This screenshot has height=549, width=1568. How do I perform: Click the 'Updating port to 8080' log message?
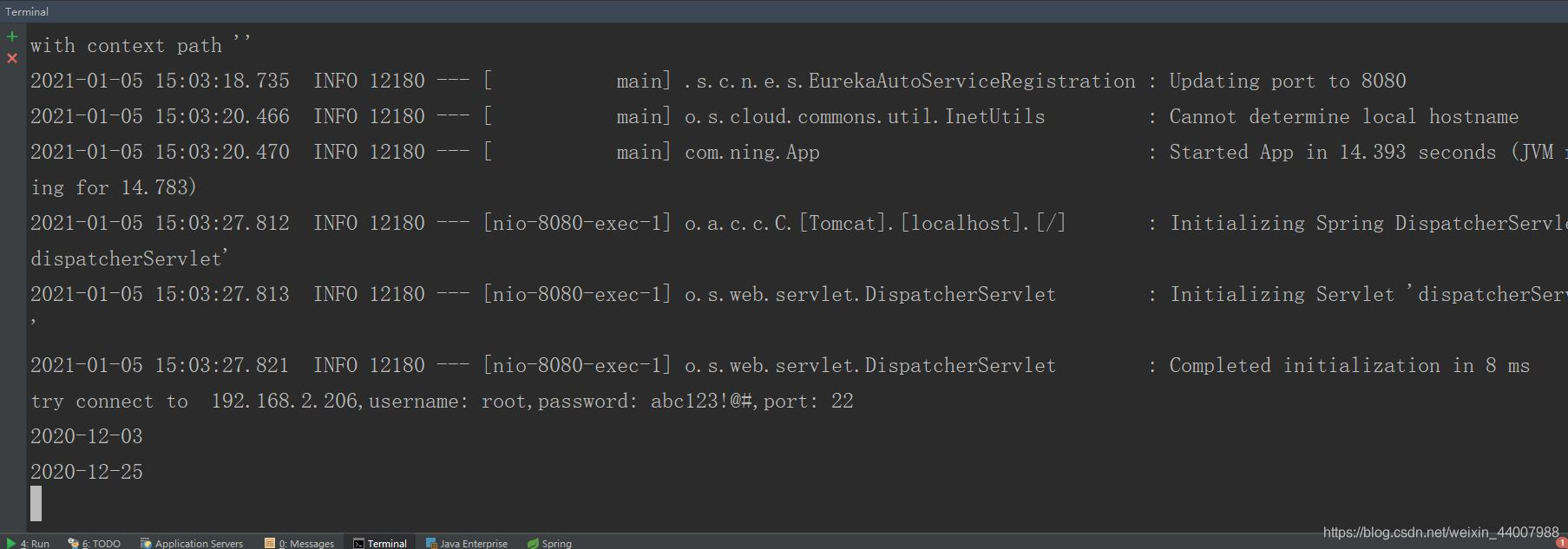click(x=1288, y=81)
